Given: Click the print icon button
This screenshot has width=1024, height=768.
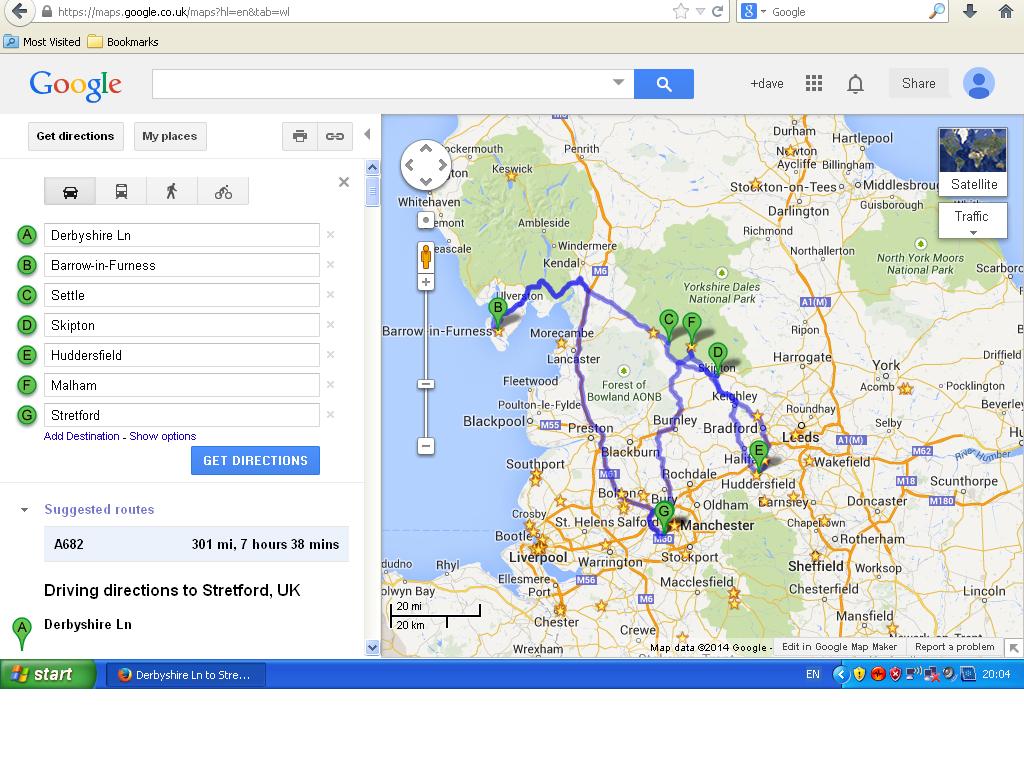Looking at the screenshot, I should click(300, 136).
